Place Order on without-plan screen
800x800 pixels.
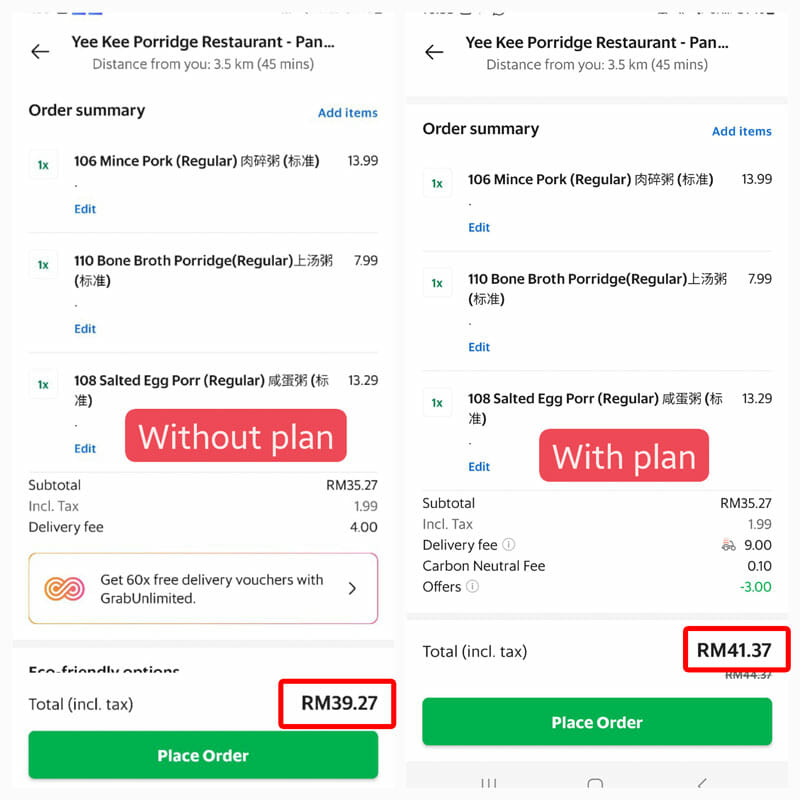[203, 755]
